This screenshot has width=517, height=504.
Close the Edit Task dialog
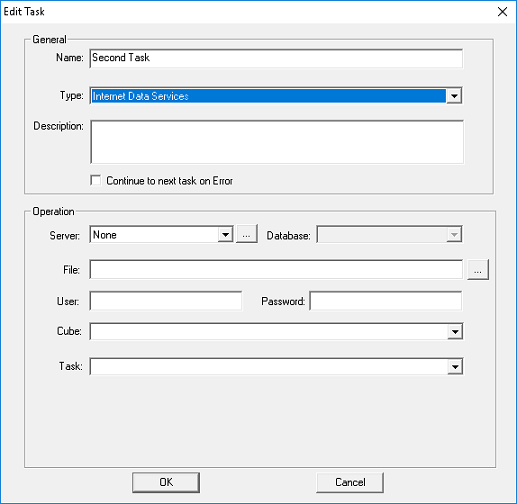[x=502, y=12]
